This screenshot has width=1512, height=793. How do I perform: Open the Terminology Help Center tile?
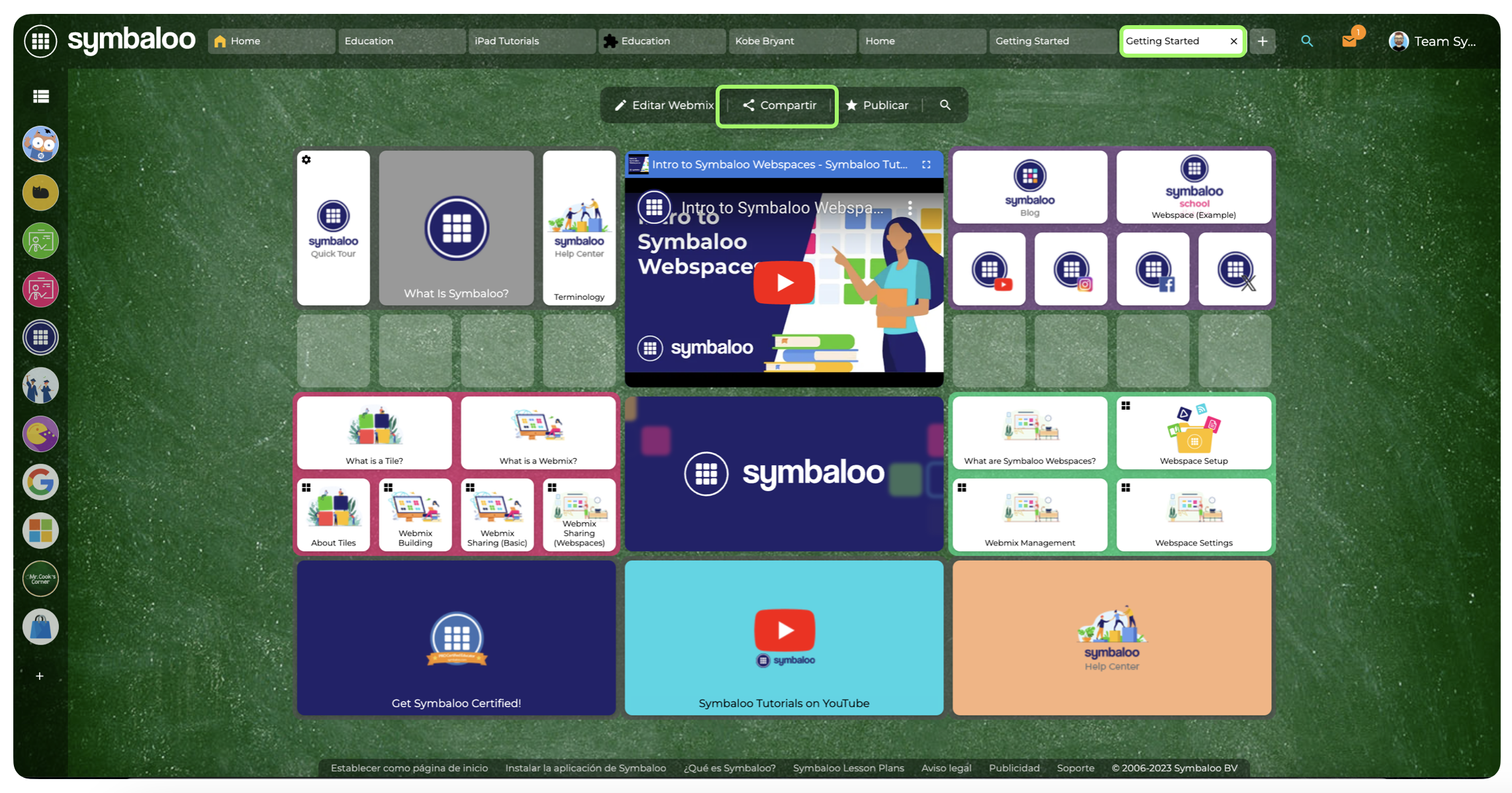tap(579, 228)
